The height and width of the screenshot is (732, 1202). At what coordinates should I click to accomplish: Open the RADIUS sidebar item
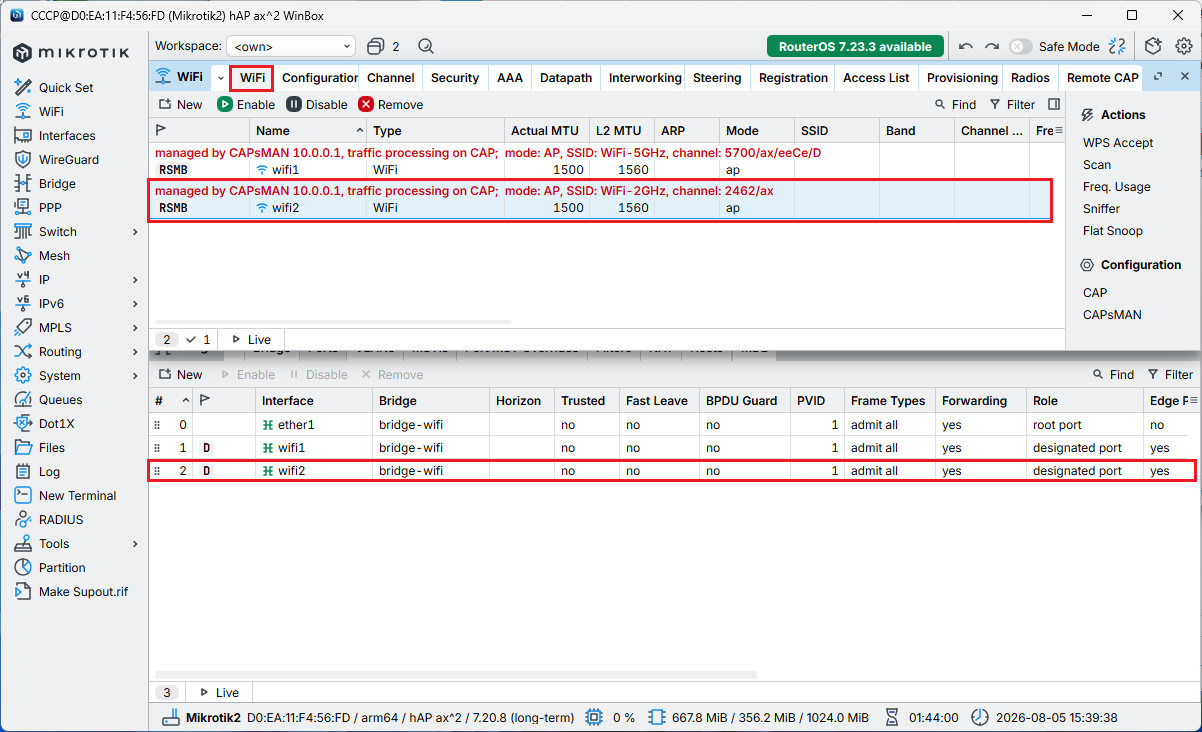[61, 519]
